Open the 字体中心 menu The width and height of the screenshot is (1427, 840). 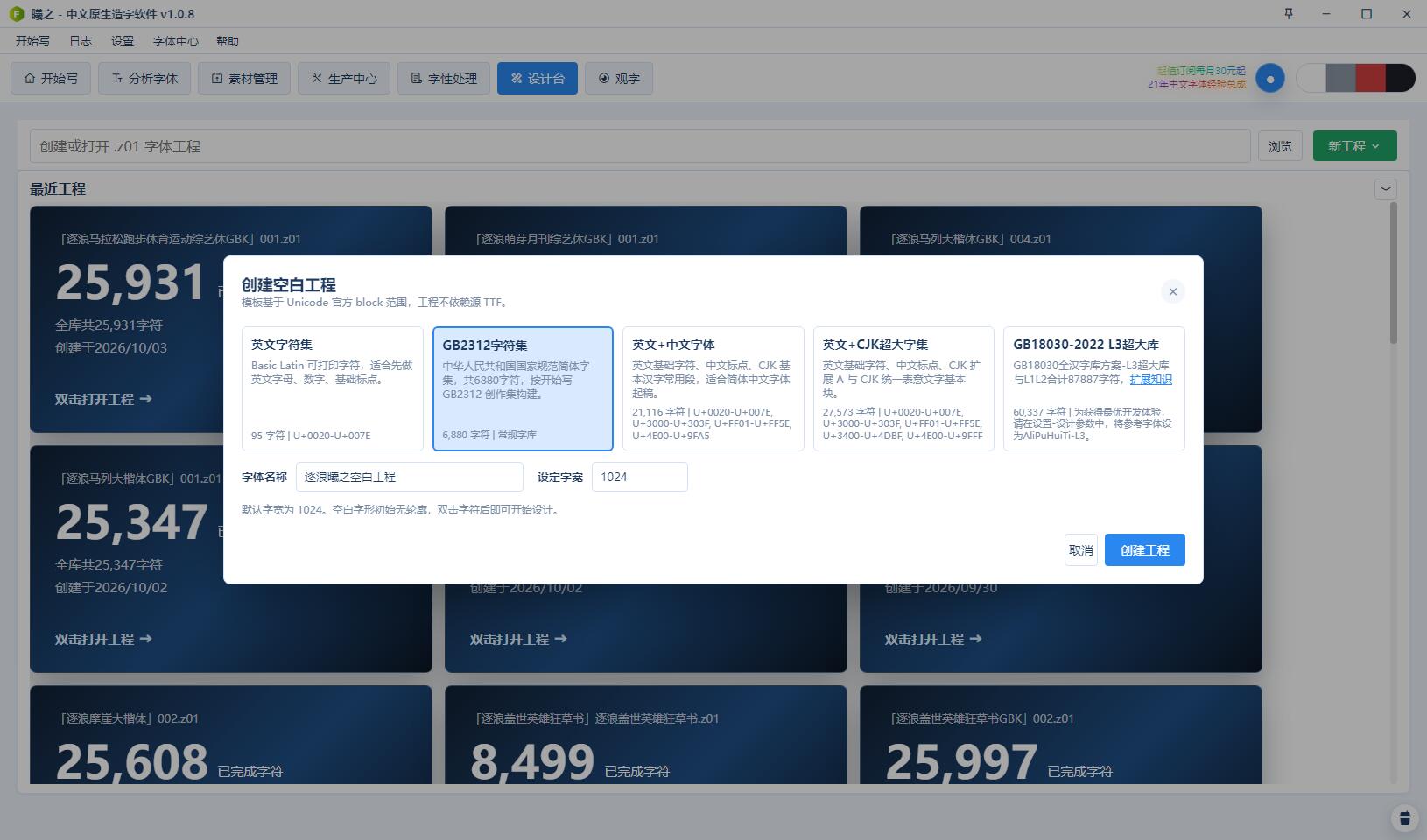point(176,41)
